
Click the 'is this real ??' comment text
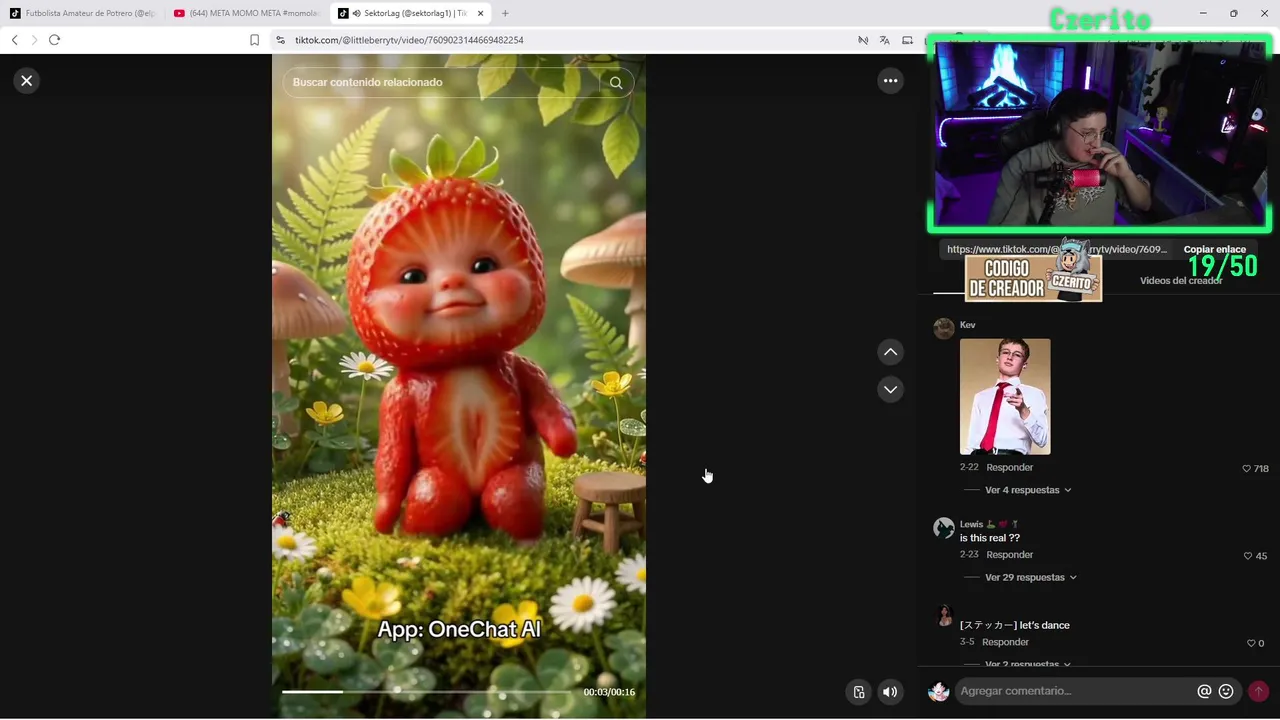coord(990,538)
